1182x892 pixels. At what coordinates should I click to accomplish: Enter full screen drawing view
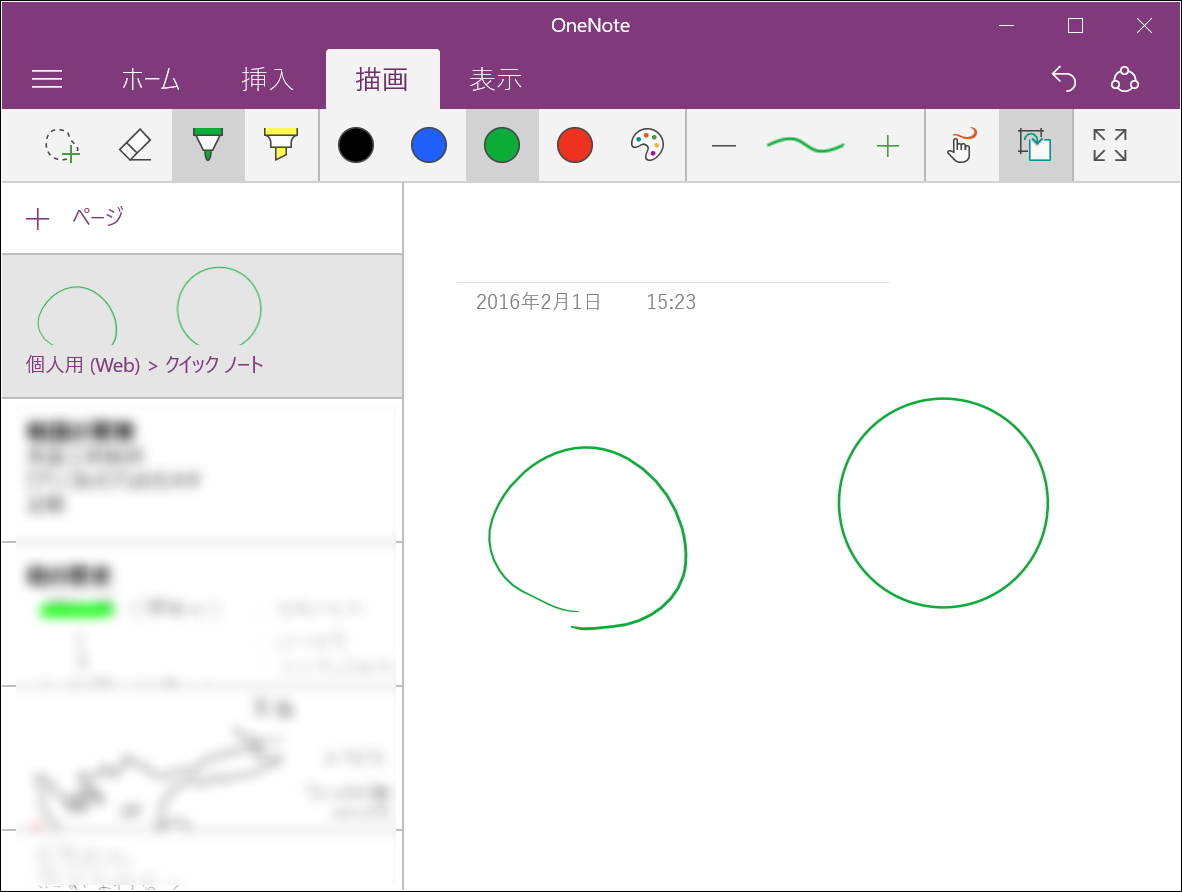click(x=1108, y=145)
